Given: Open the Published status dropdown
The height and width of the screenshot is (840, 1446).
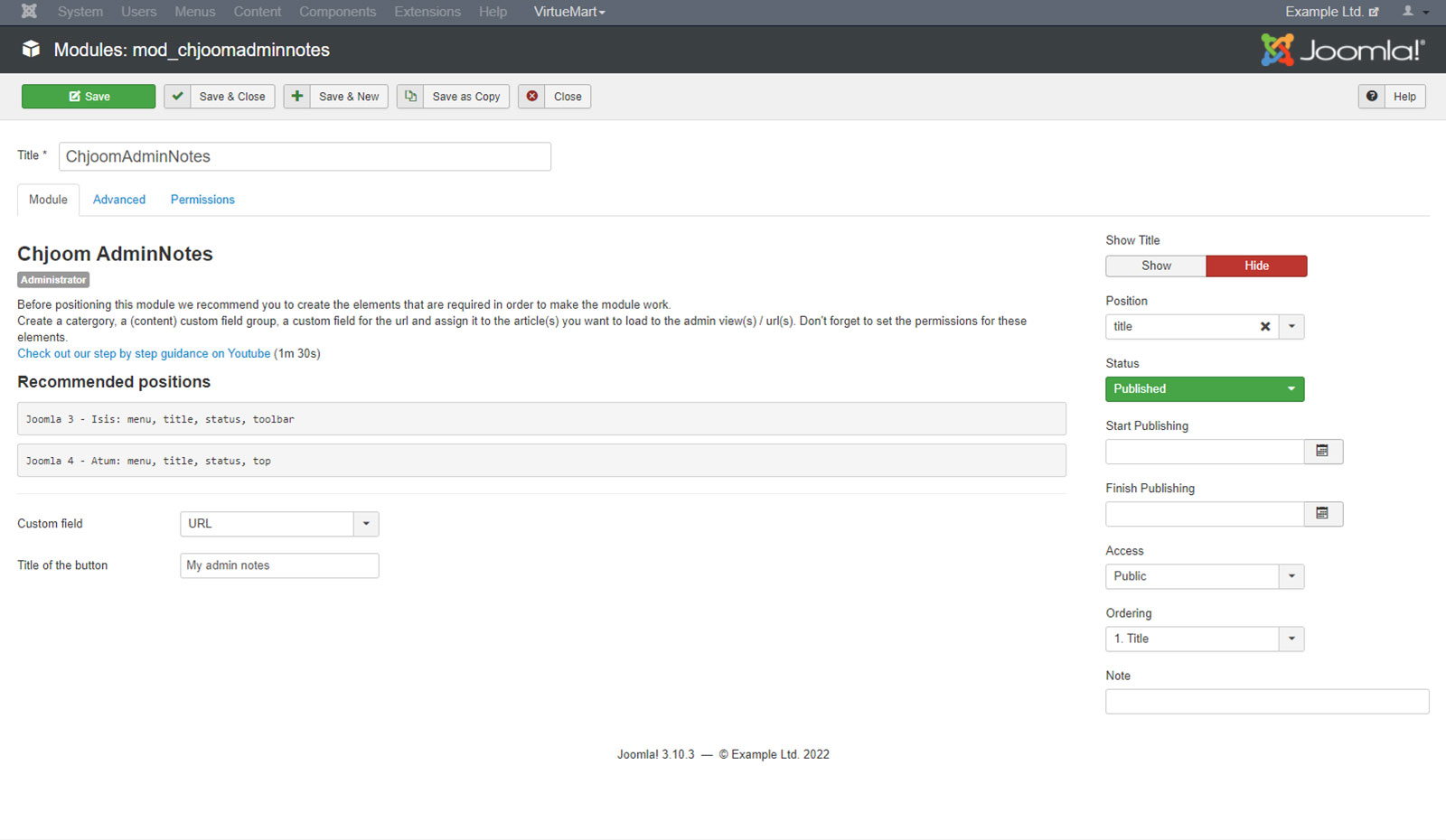Looking at the screenshot, I should point(1205,389).
